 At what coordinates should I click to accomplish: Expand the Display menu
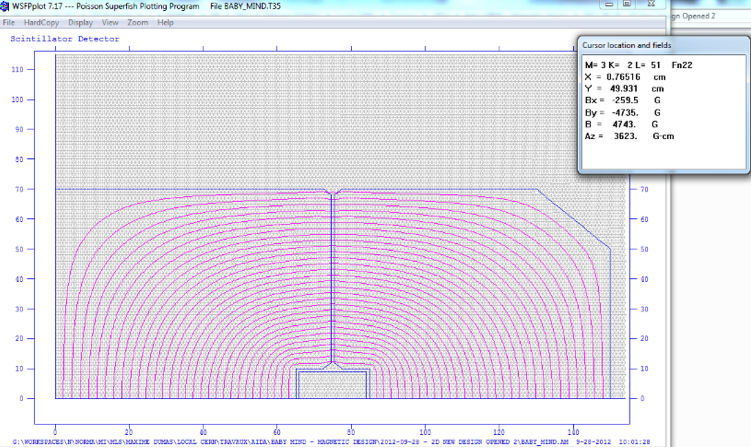81,22
